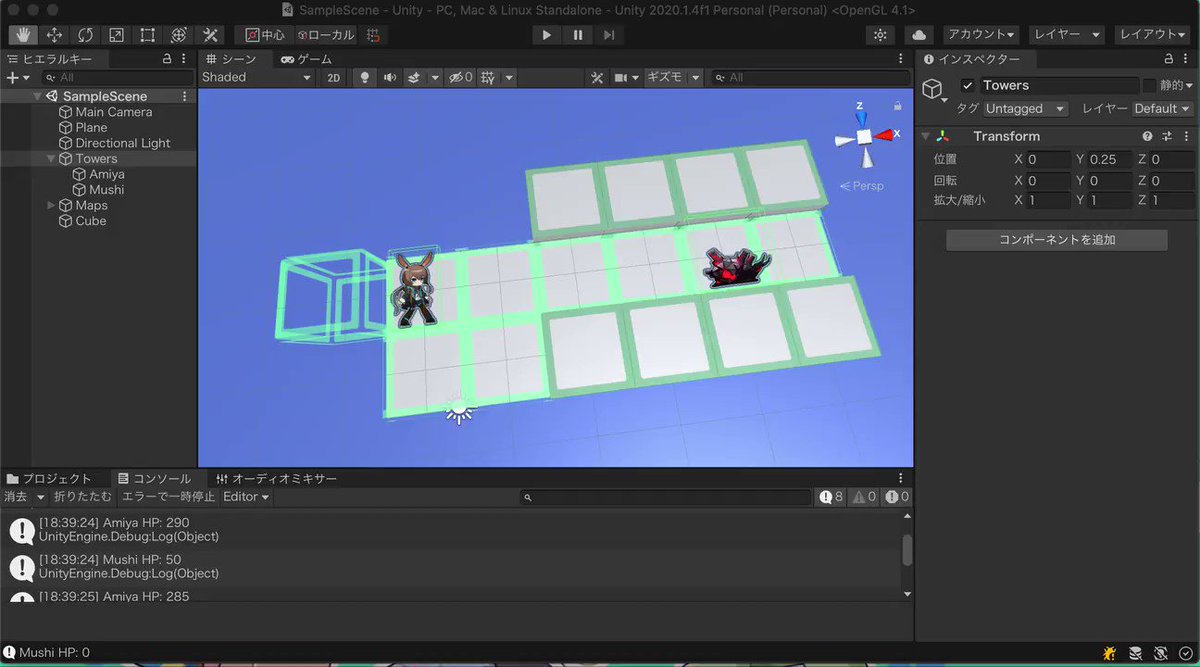
Task: Select the Scale tool
Action: [116, 35]
